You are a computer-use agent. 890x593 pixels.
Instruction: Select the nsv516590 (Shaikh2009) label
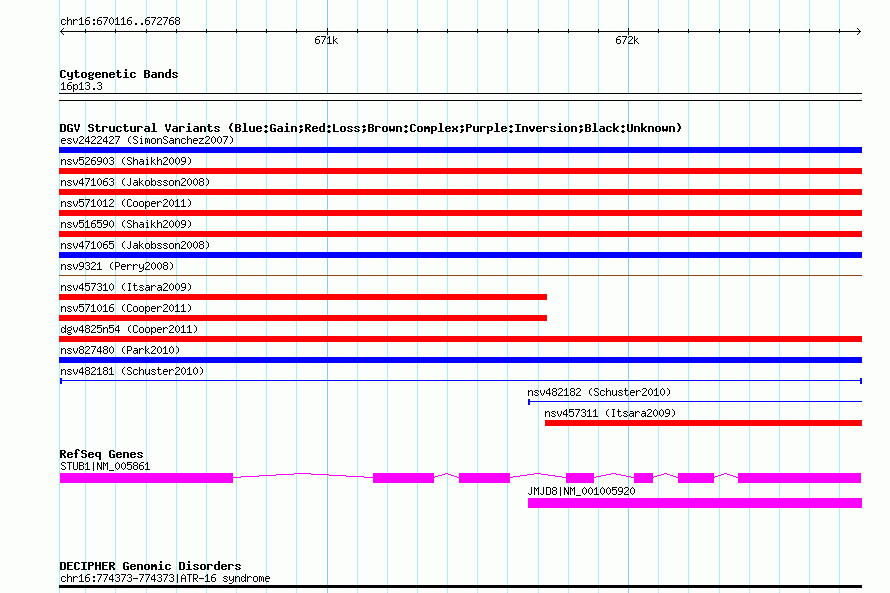pyautogui.click(x=126, y=224)
